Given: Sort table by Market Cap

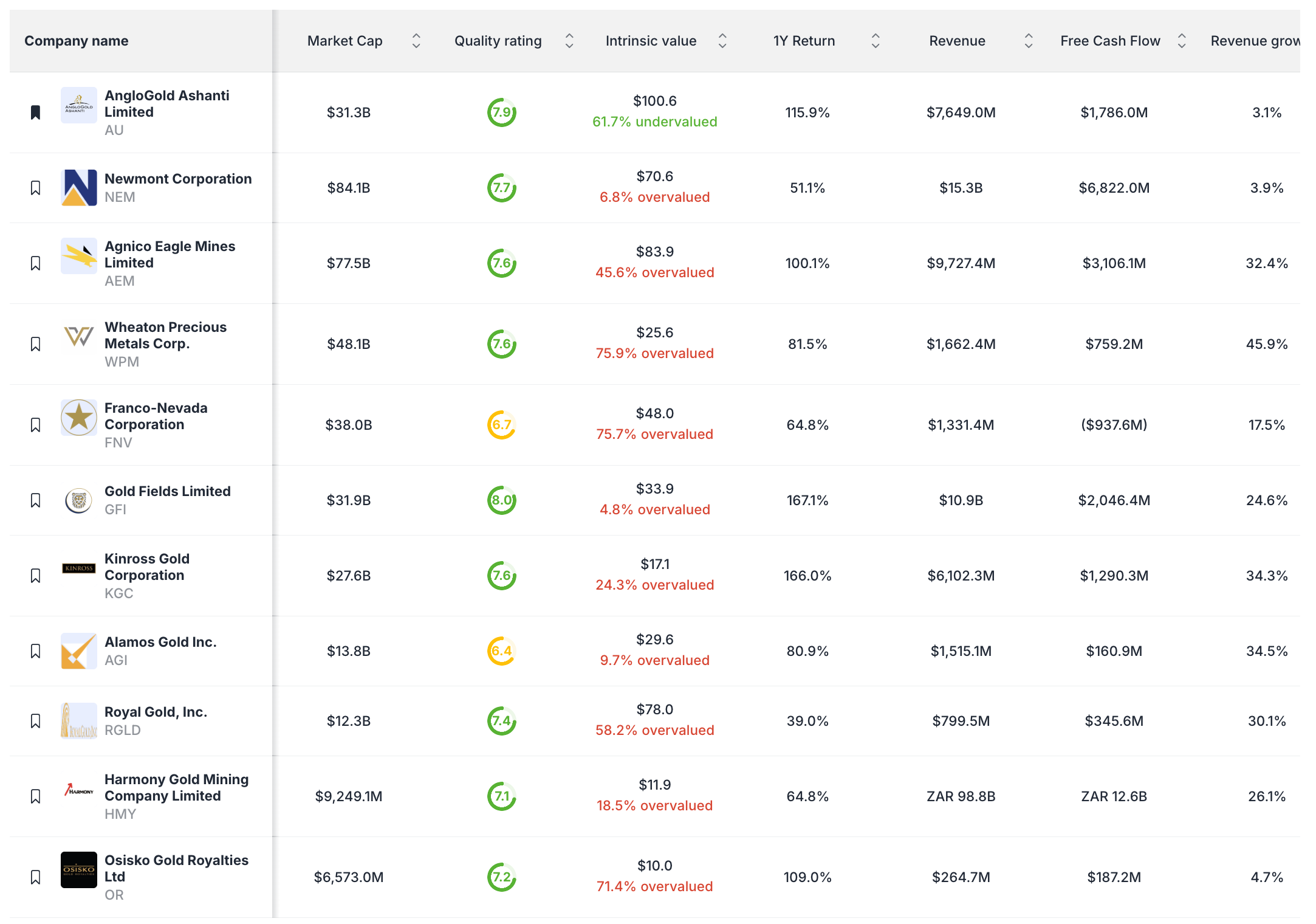Looking at the screenshot, I should [416, 41].
